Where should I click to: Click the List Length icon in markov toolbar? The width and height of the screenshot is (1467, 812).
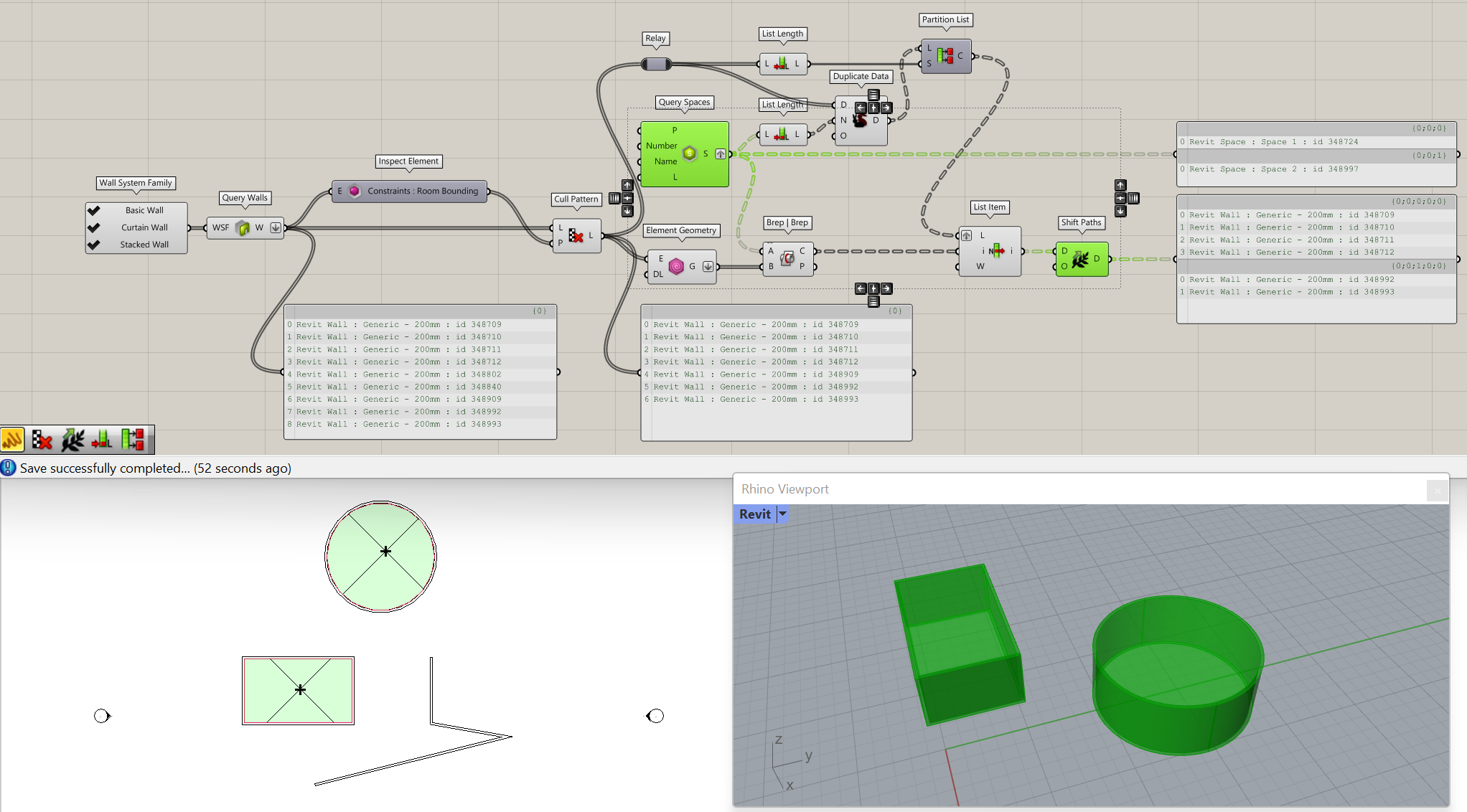coord(103,440)
